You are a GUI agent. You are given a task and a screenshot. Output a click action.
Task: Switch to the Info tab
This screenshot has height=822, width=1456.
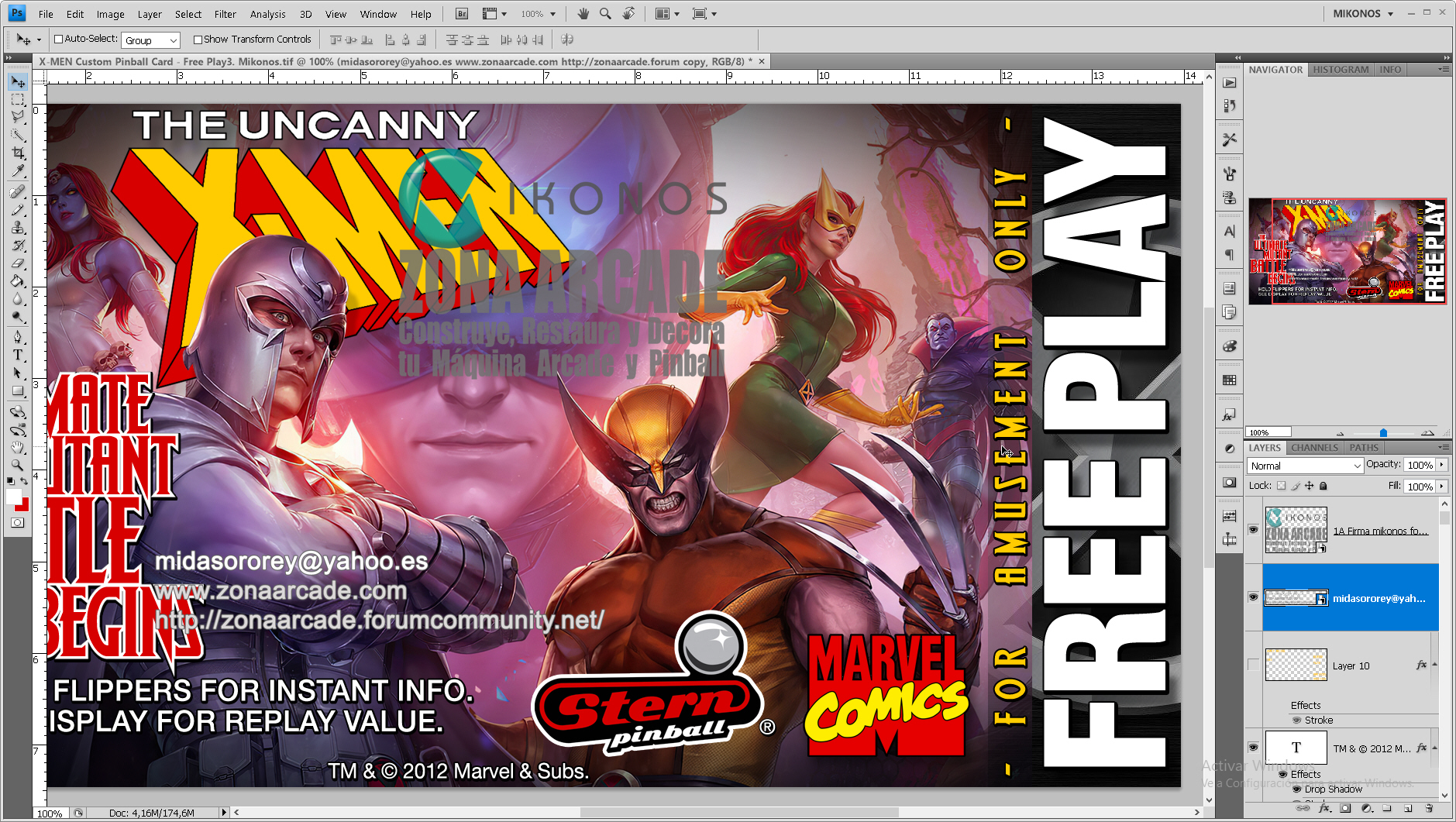pyautogui.click(x=1390, y=70)
